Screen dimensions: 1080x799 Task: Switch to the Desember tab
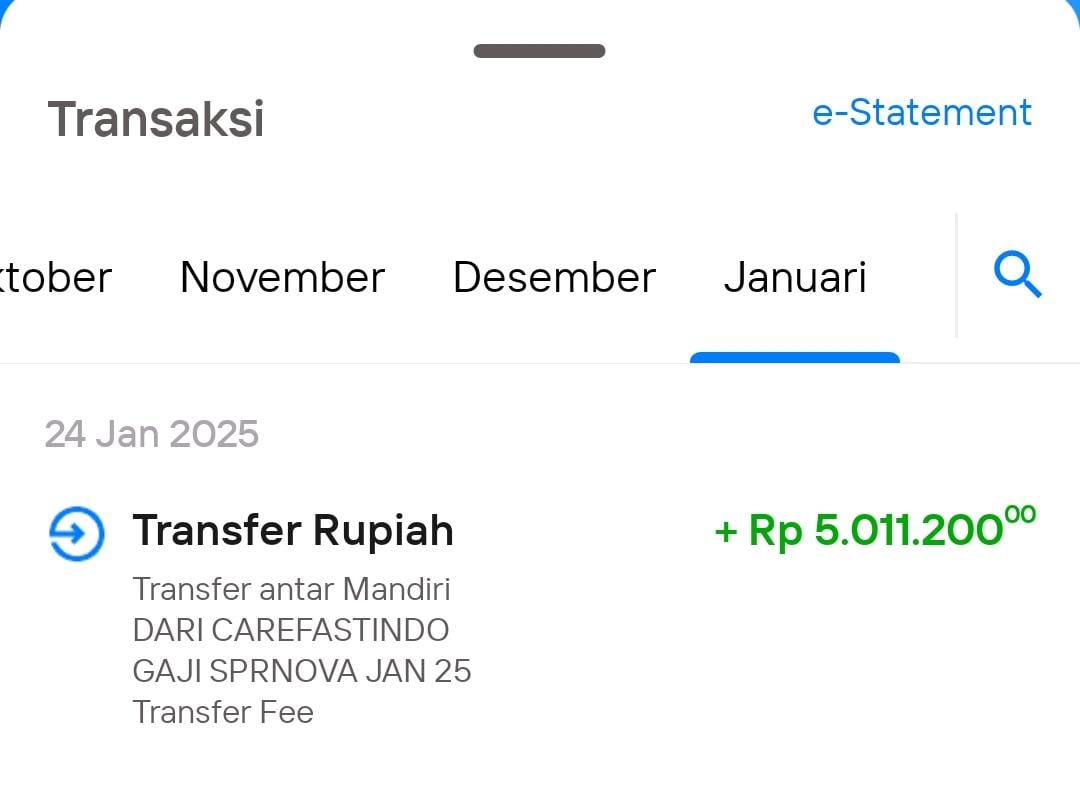click(x=554, y=278)
